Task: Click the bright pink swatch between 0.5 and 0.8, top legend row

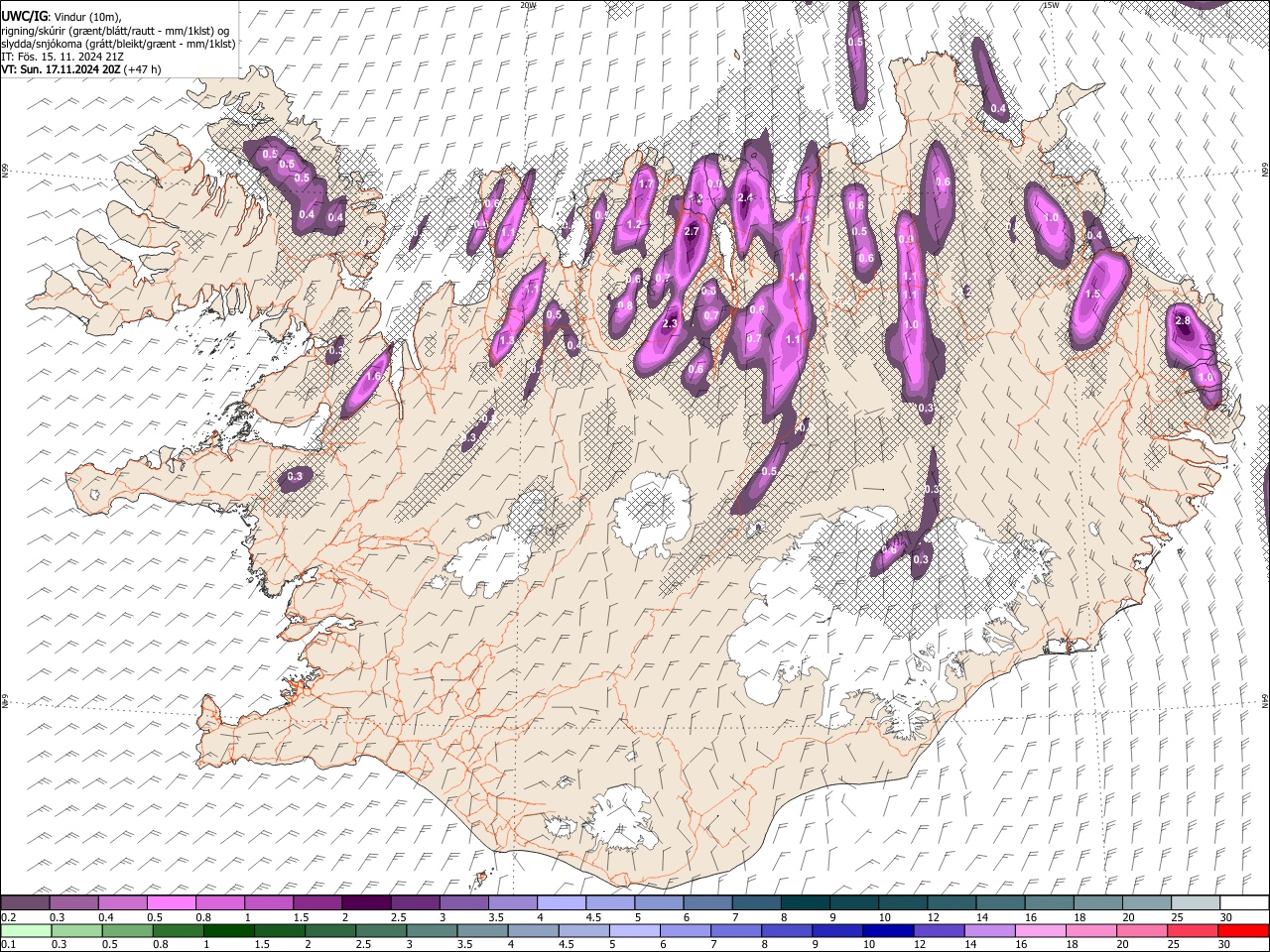Action: pos(172,903)
